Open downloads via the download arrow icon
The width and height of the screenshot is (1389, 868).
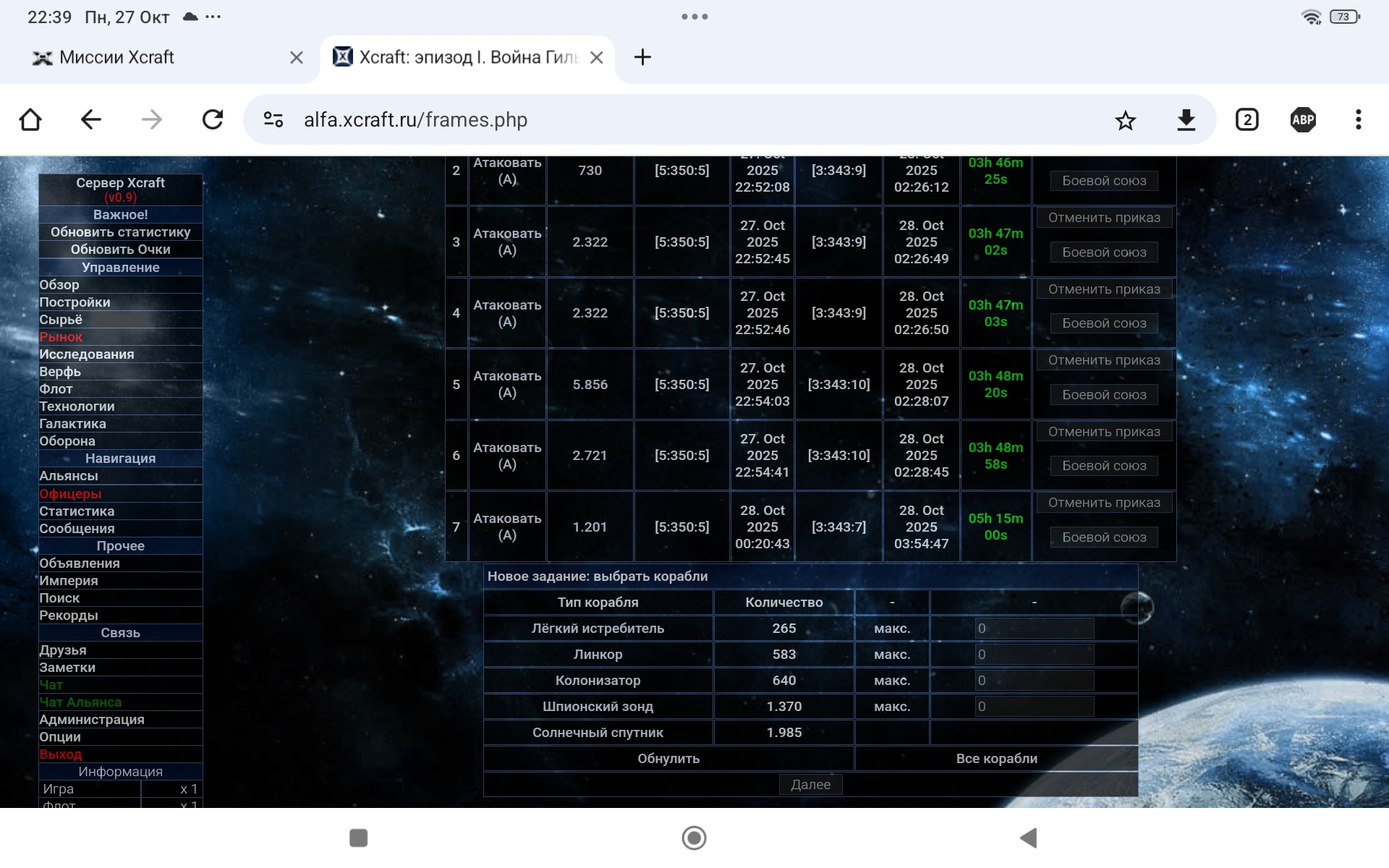(x=1186, y=119)
